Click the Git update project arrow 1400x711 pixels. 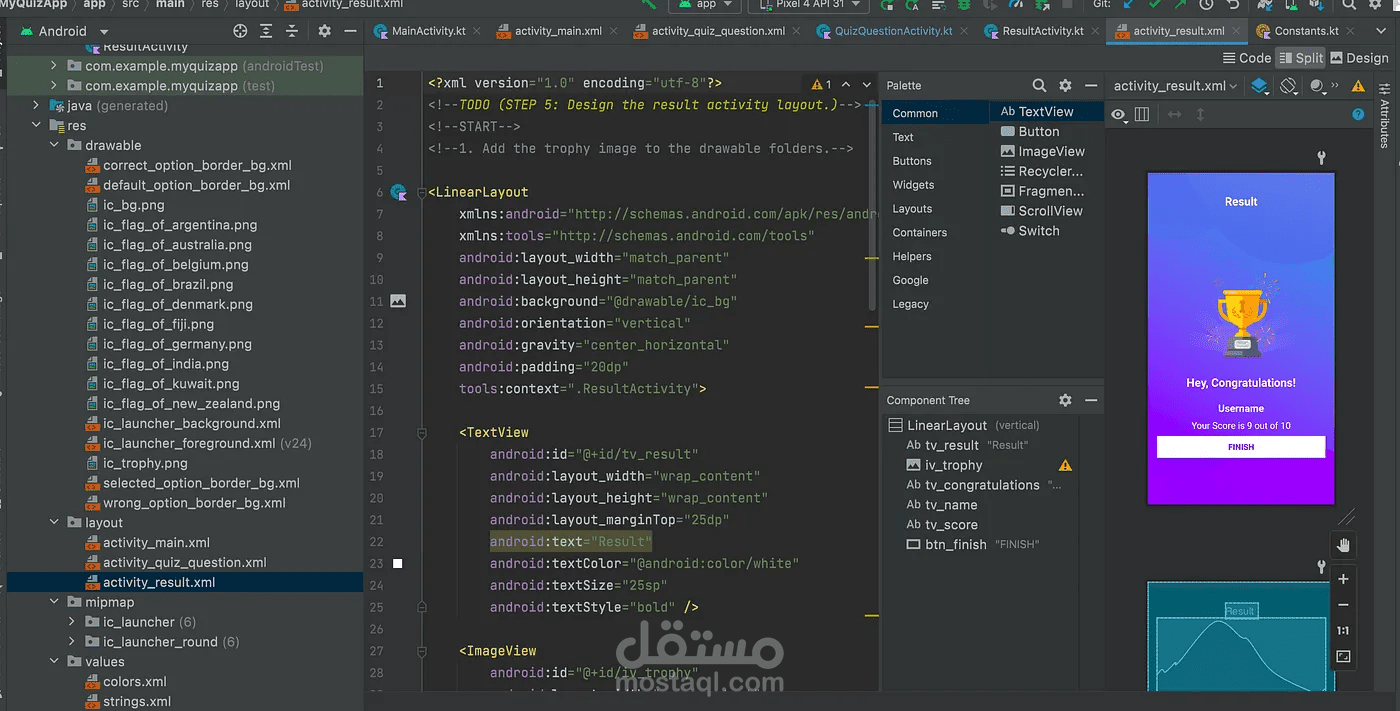coord(1127,5)
